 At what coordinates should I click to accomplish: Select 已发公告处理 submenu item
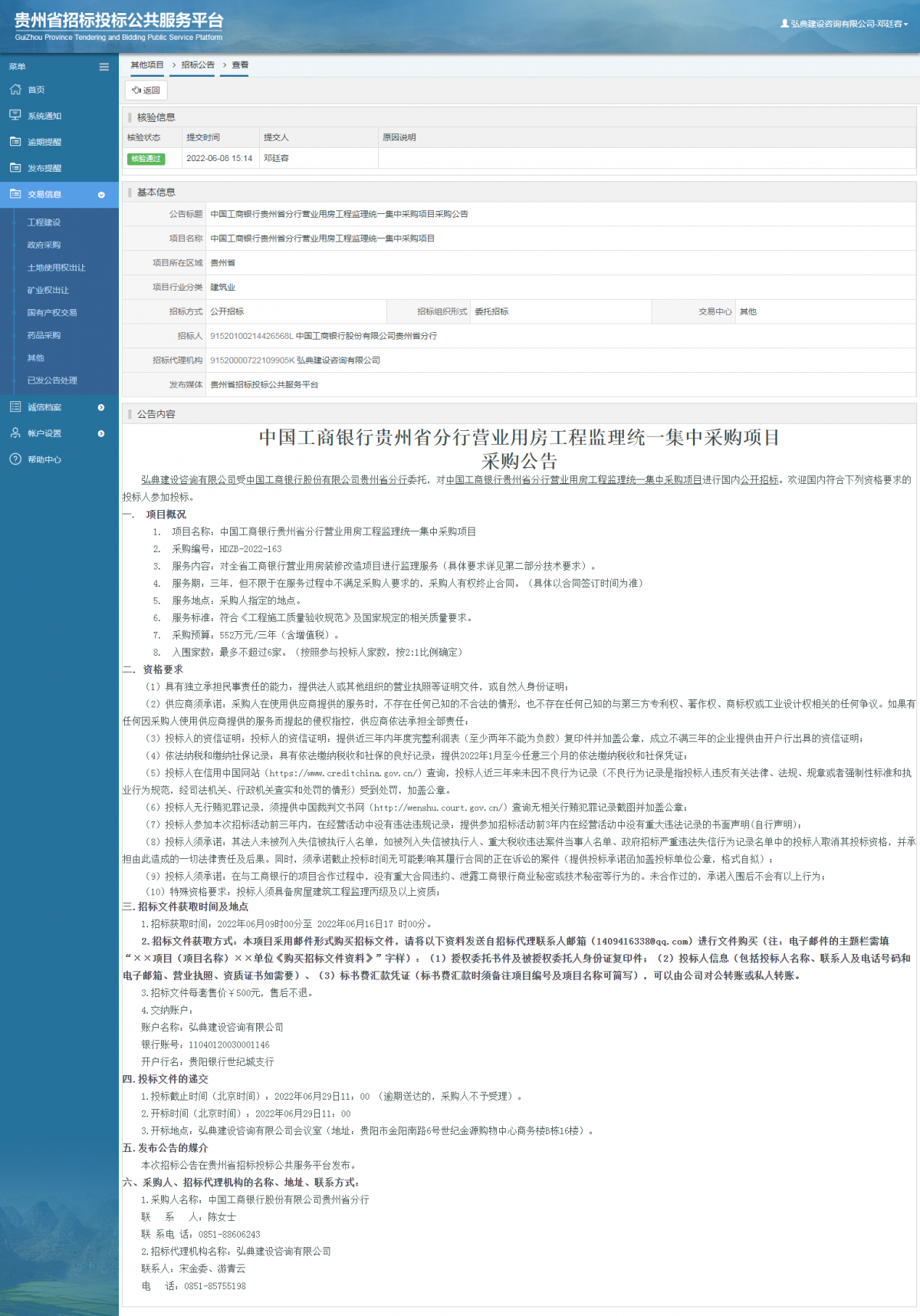(x=52, y=380)
